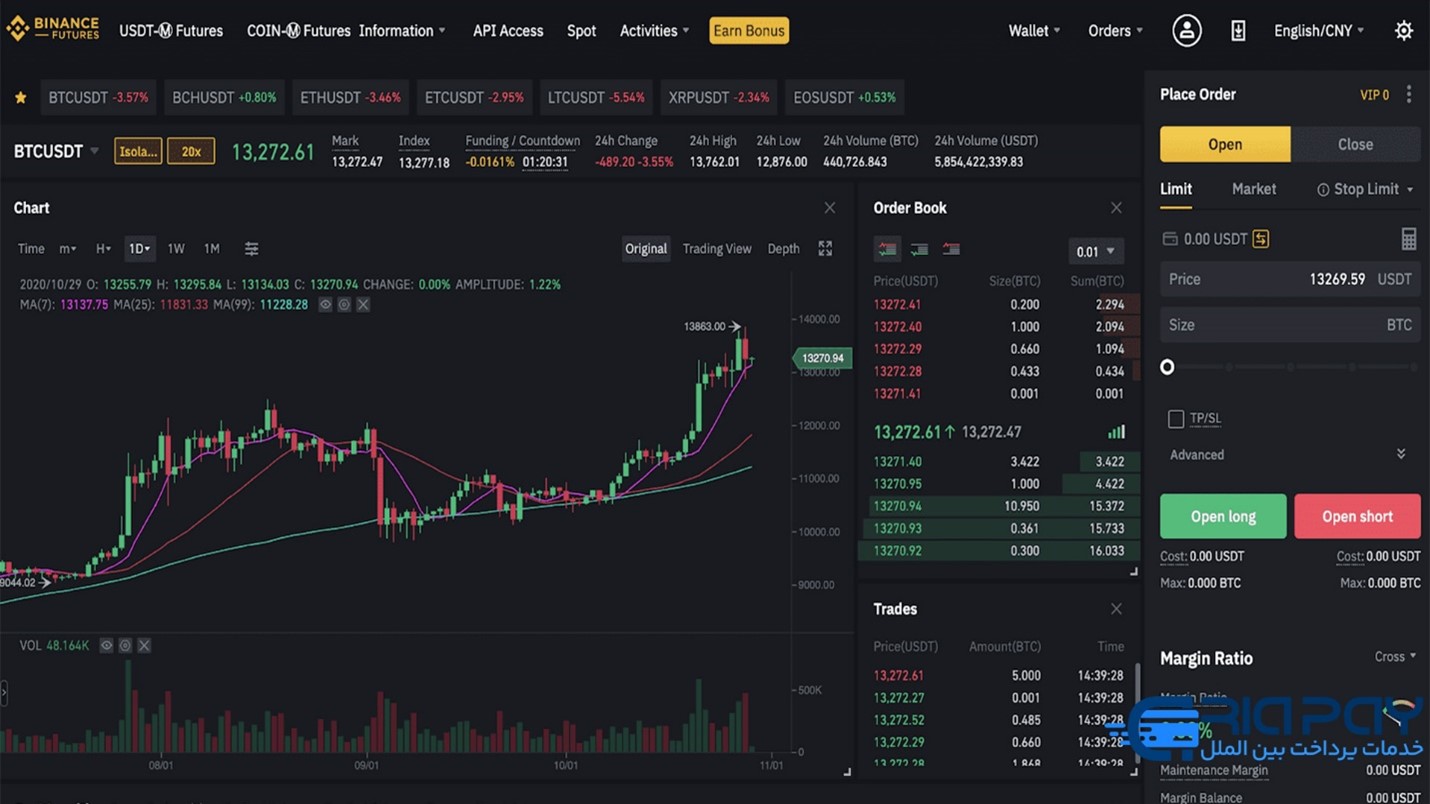
Task: Switch to Close position mode
Action: tap(1355, 144)
